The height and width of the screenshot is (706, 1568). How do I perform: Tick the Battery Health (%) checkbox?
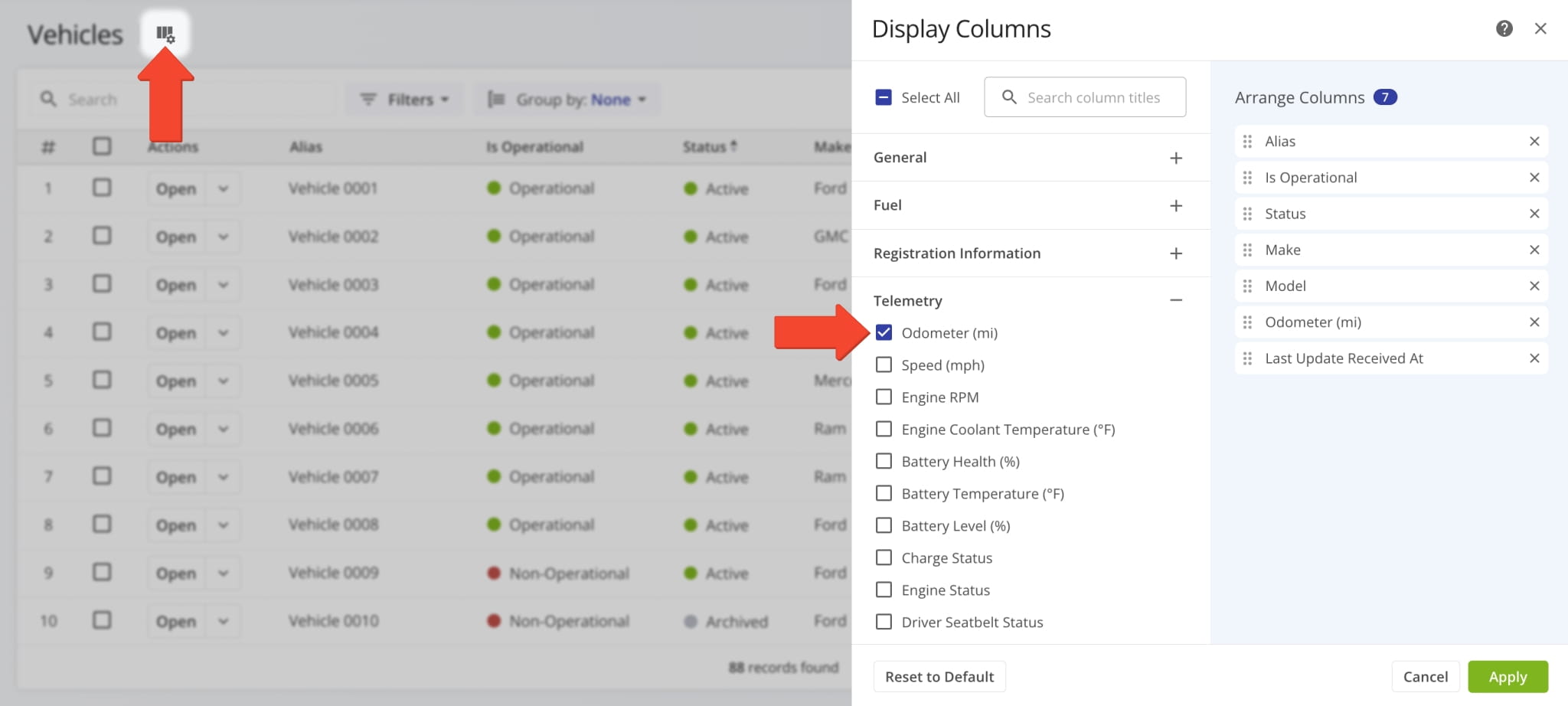[x=884, y=461]
